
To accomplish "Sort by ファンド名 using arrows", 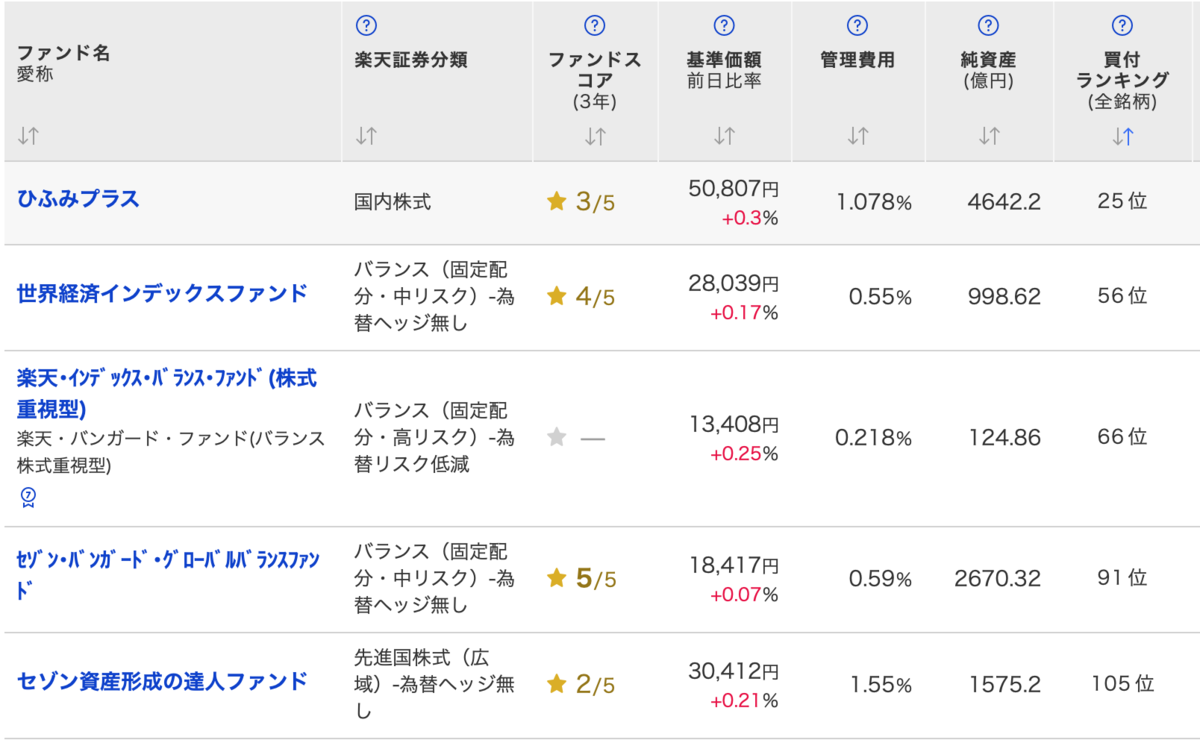I will [28, 137].
